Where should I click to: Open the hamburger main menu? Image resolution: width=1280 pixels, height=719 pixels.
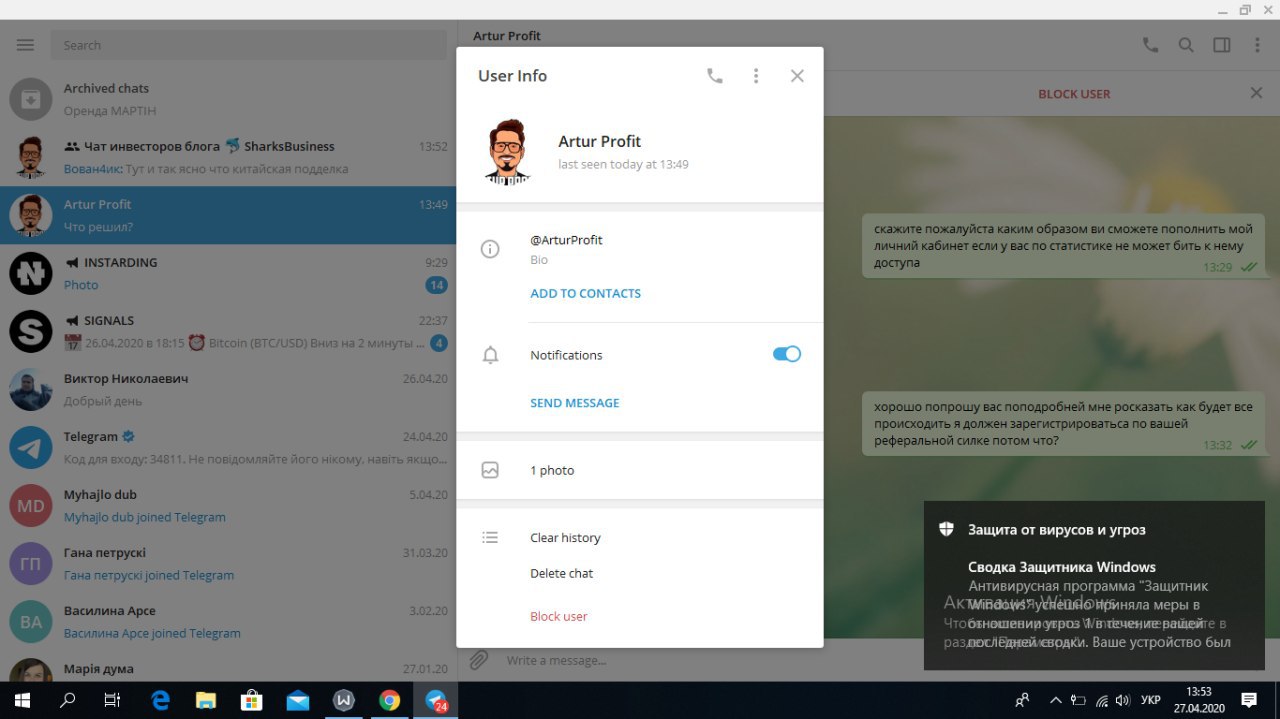26,45
